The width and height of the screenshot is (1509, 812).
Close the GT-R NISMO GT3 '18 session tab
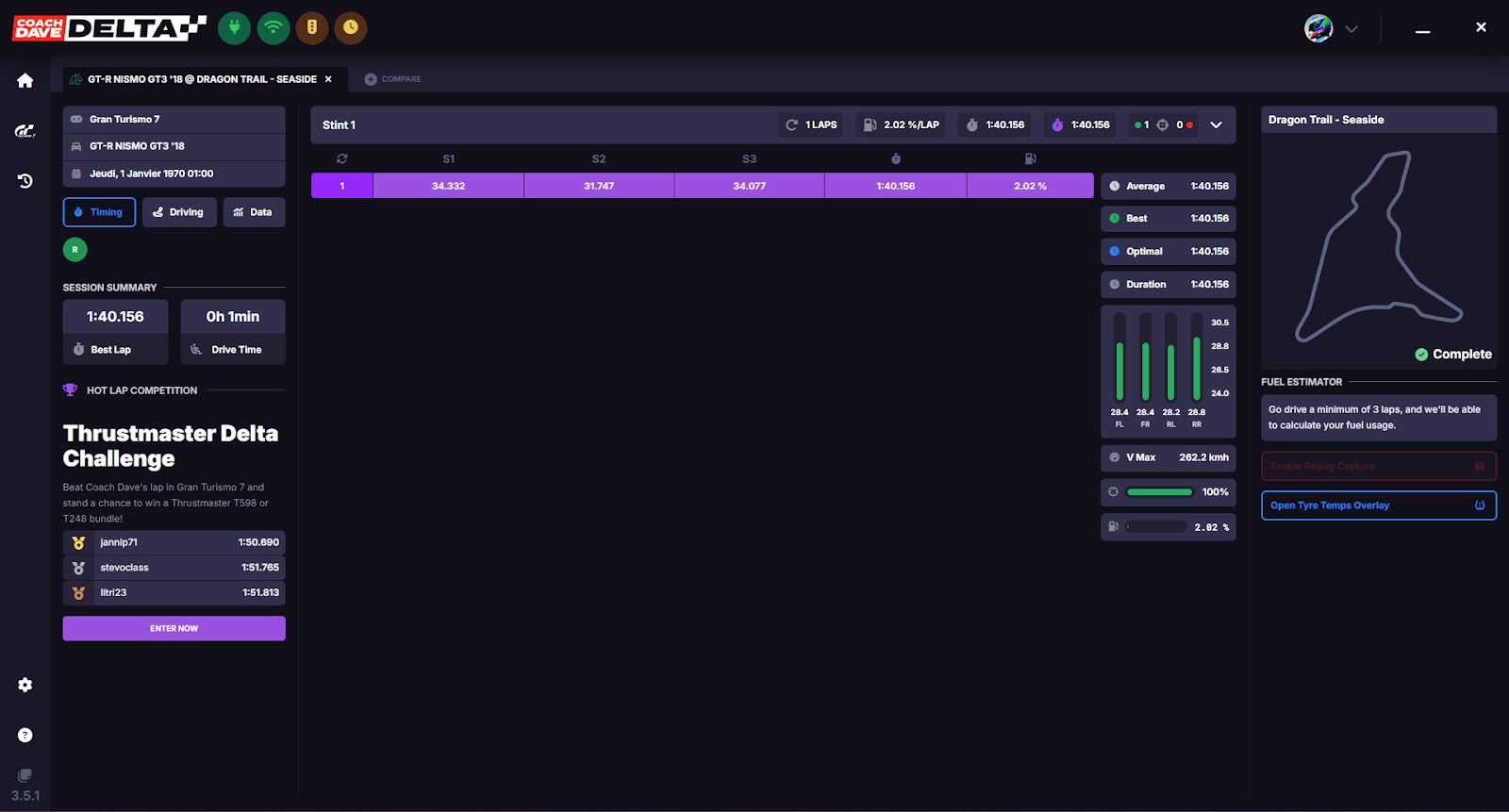(328, 79)
